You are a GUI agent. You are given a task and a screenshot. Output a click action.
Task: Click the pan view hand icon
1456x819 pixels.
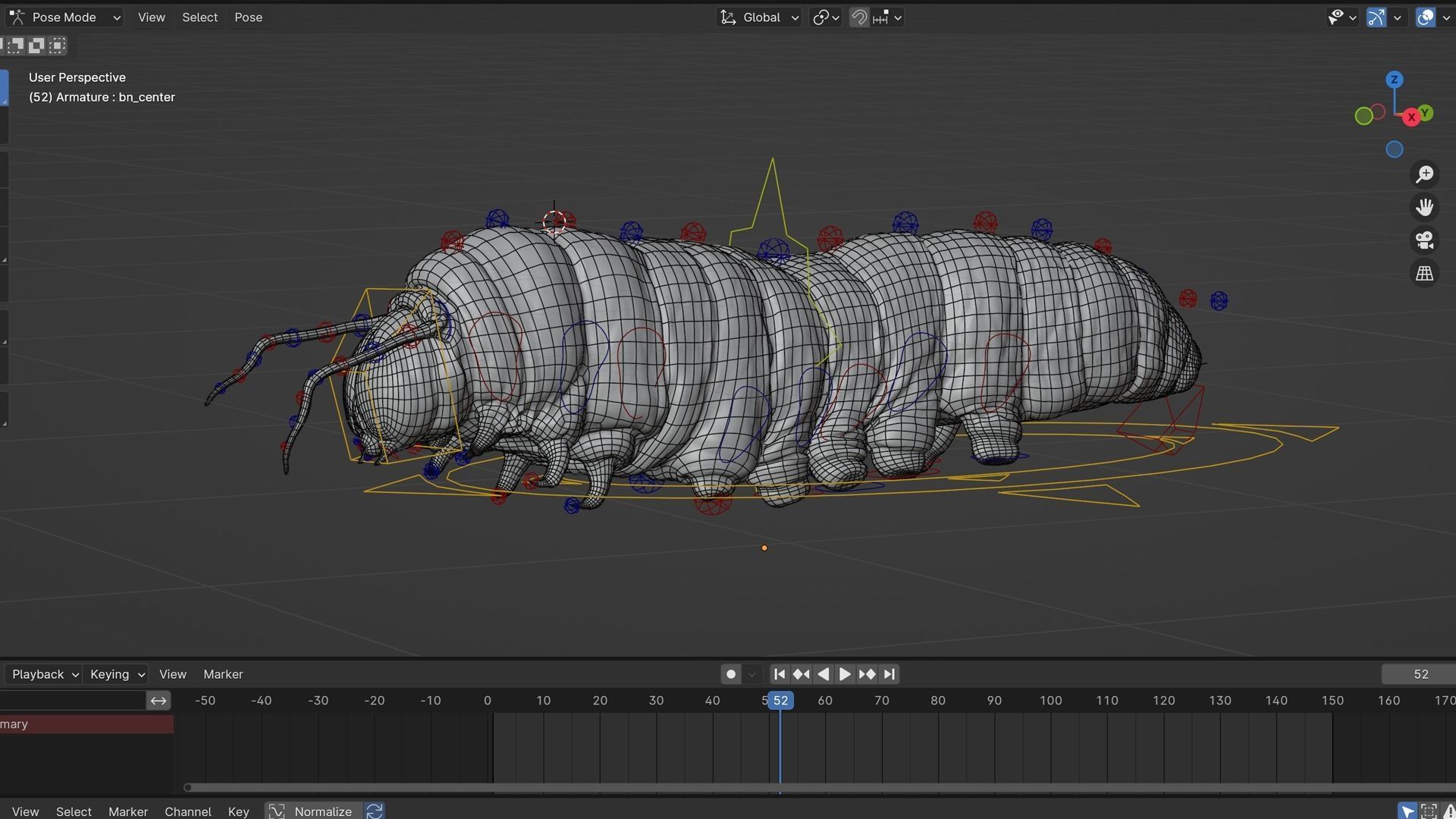click(x=1424, y=207)
